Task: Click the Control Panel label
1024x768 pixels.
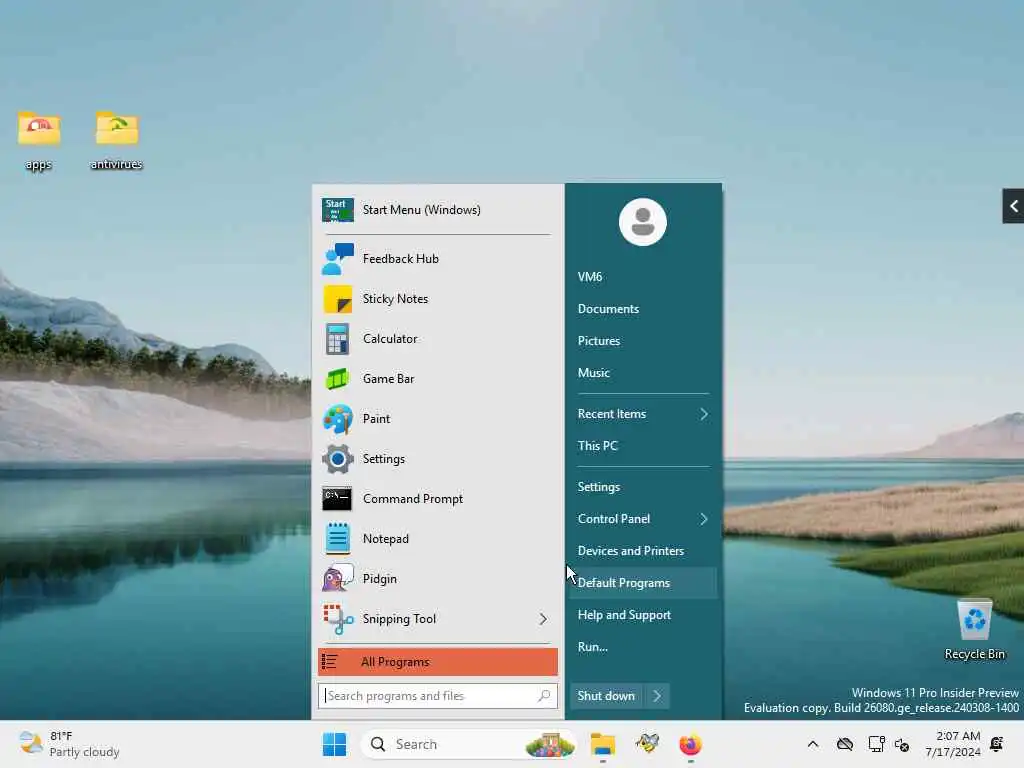Action: click(614, 519)
